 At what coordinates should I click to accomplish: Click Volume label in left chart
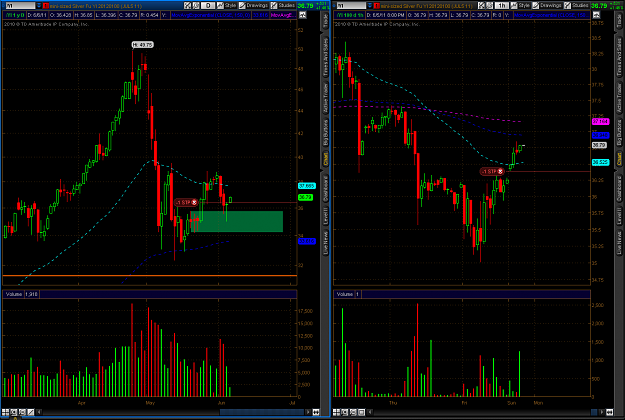(14, 294)
